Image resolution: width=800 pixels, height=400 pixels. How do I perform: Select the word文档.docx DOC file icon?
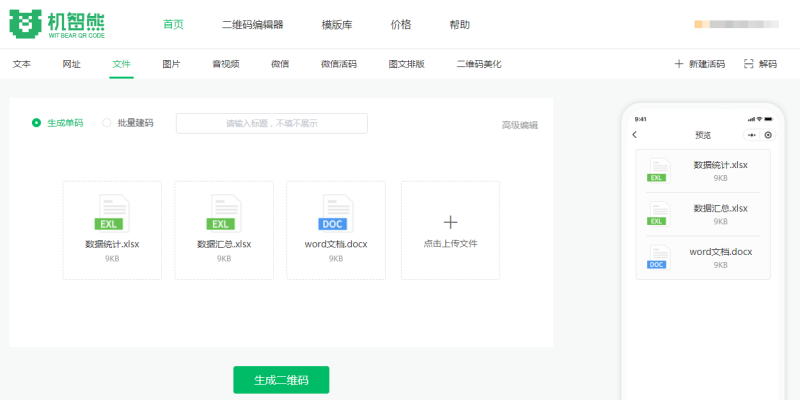tap(335, 213)
